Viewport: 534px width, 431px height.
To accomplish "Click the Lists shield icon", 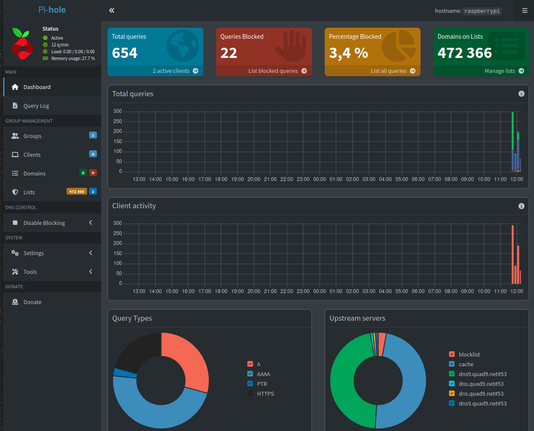I will pyautogui.click(x=15, y=192).
